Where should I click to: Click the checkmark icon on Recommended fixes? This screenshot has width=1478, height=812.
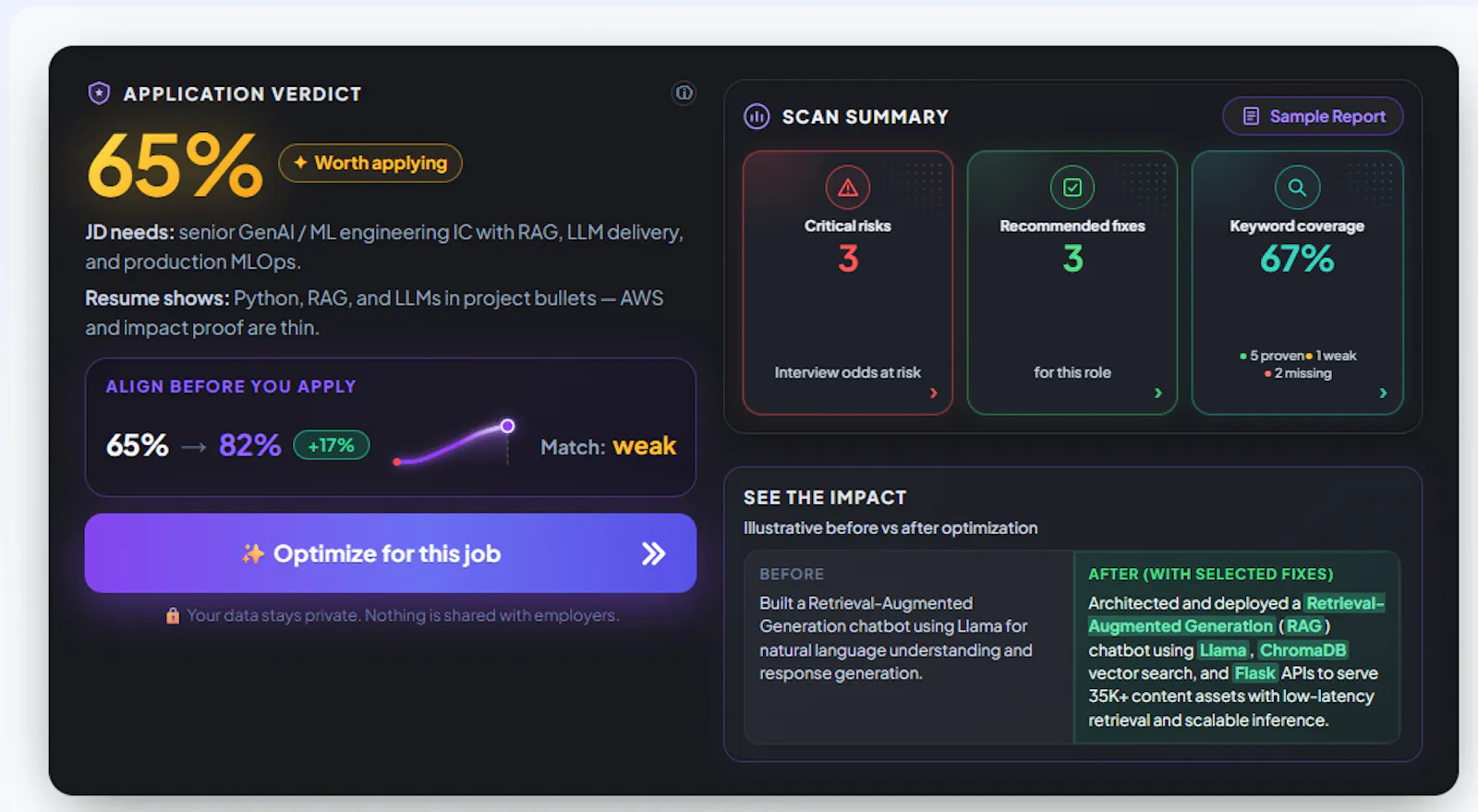tap(1072, 188)
